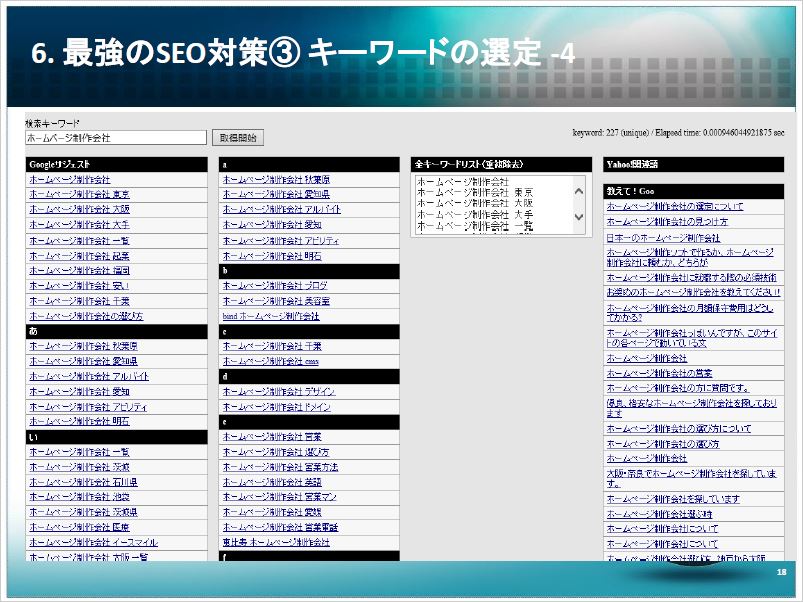The width and height of the screenshot is (803, 602).
Task: Open the 'ホームページ制作会社 東京' Googleサジェスト link
Action: (80, 195)
